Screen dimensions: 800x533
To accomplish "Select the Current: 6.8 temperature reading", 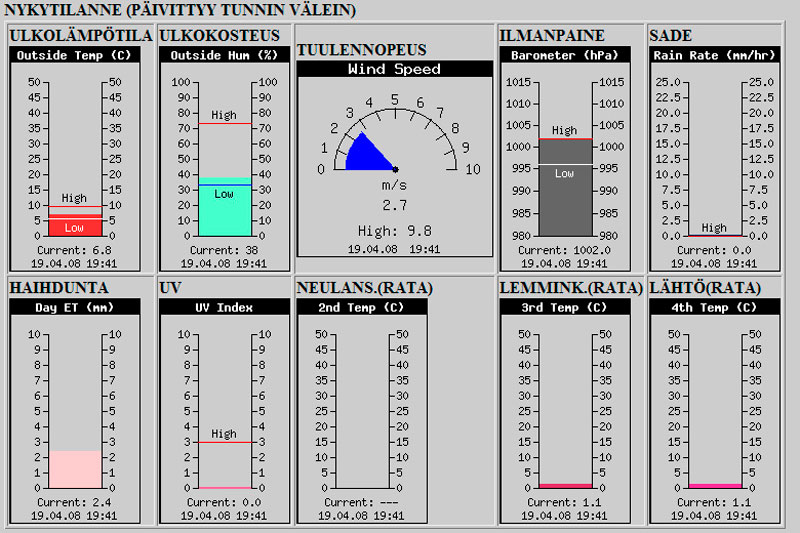I will pos(74,250).
